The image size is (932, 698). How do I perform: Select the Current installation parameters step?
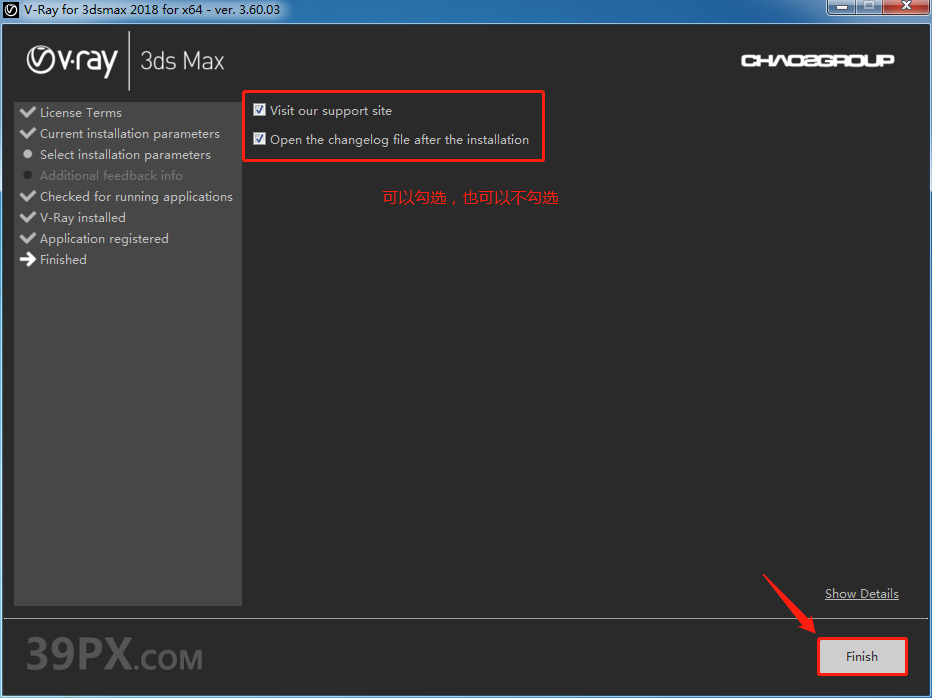129,134
